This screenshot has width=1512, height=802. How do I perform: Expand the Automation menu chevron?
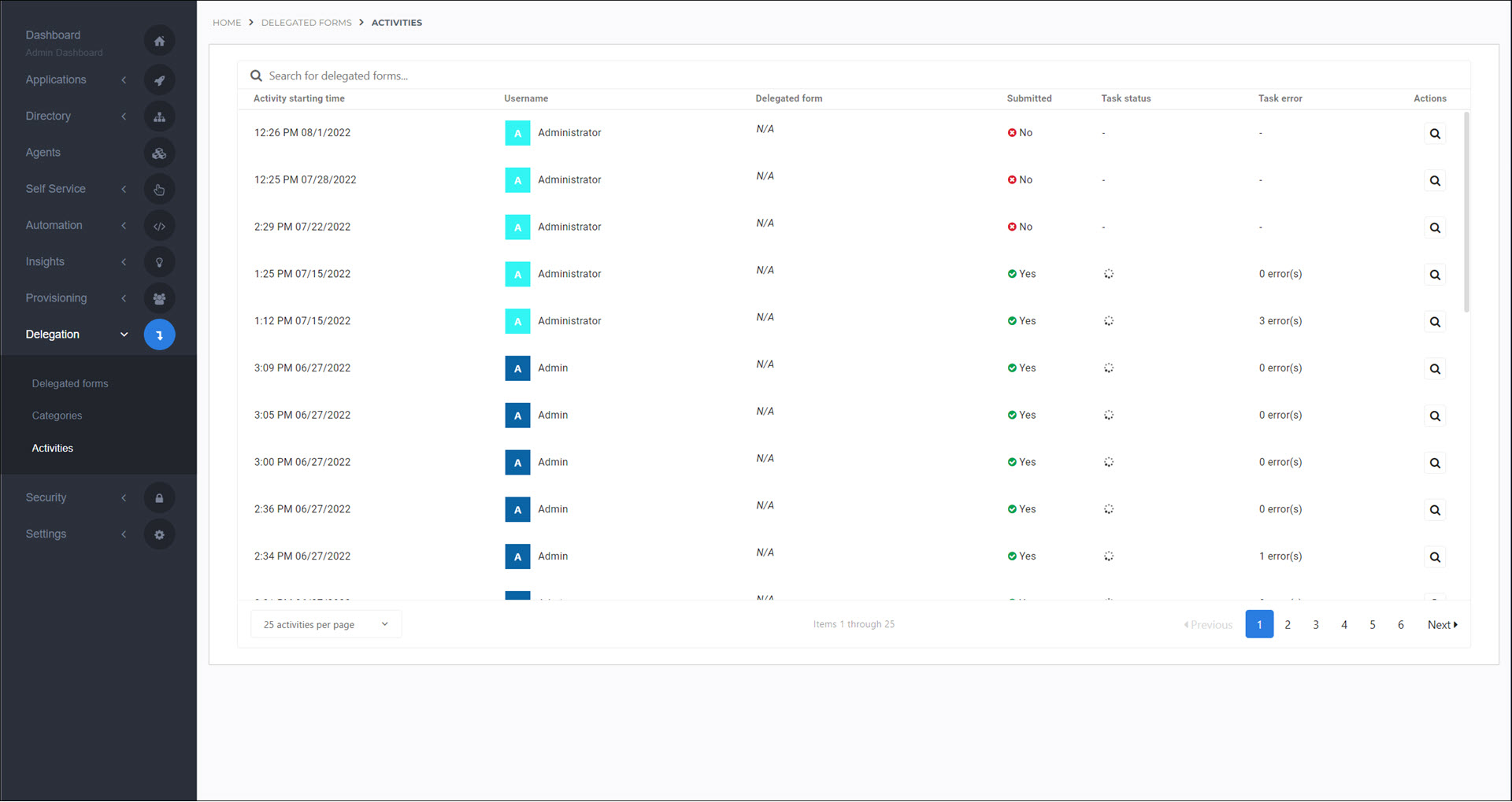[124, 226]
